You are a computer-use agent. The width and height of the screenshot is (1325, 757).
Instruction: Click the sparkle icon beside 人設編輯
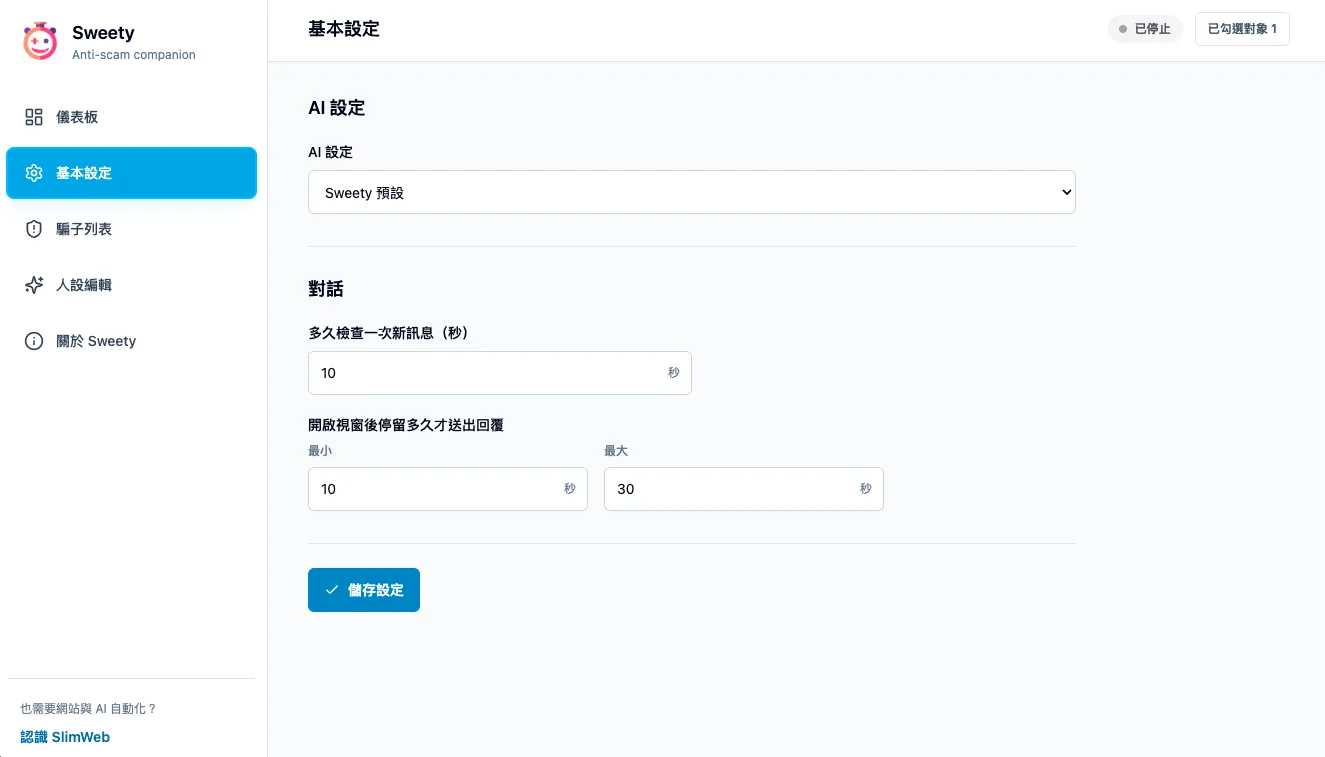coord(34,285)
